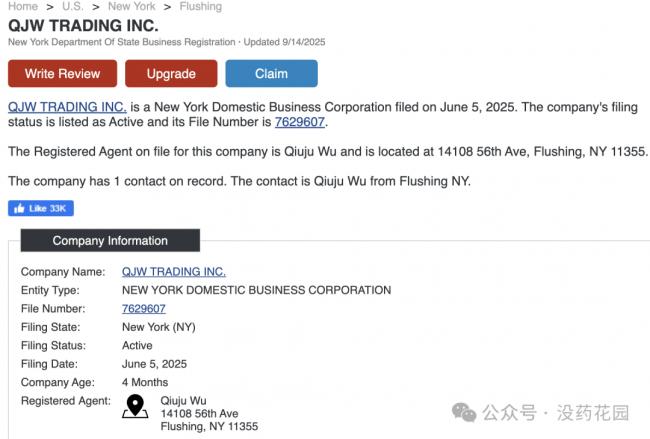Select the Company Information tab header

[110, 240]
